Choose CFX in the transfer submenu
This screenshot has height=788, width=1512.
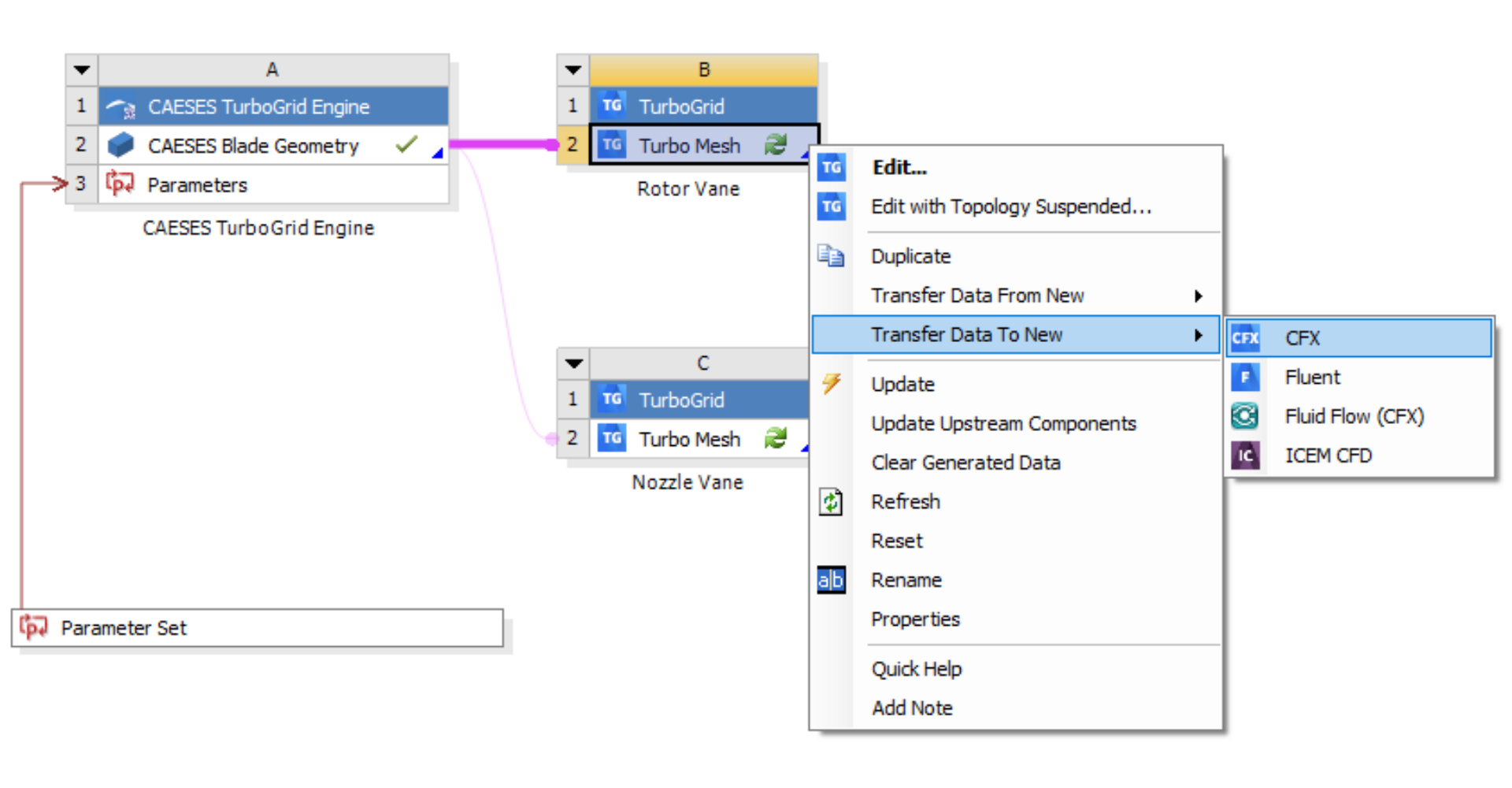(x=1359, y=338)
